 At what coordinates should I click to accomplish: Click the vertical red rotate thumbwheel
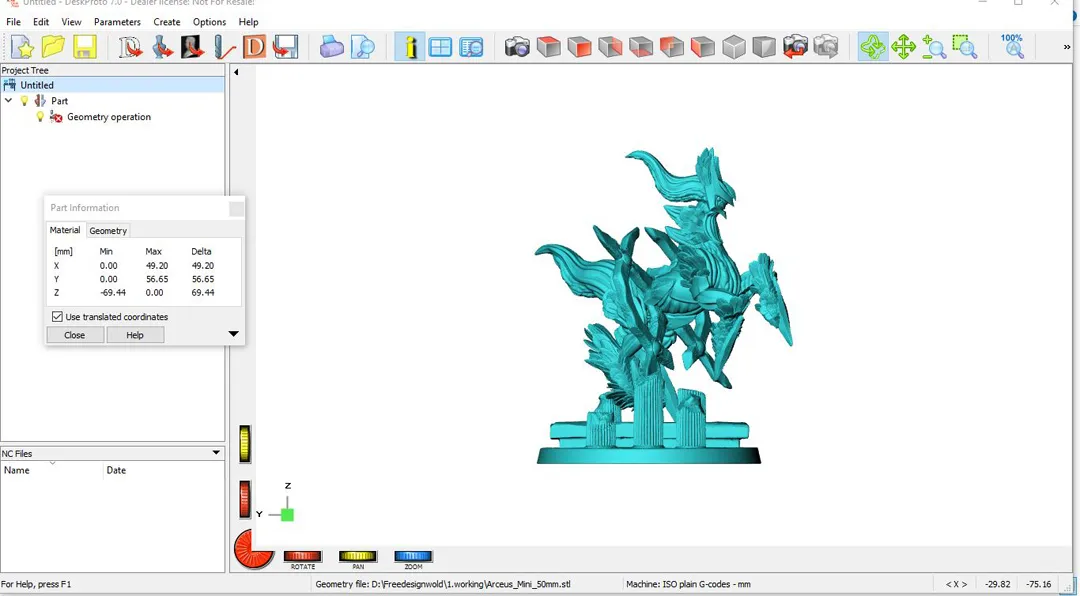pyautogui.click(x=244, y=500)
